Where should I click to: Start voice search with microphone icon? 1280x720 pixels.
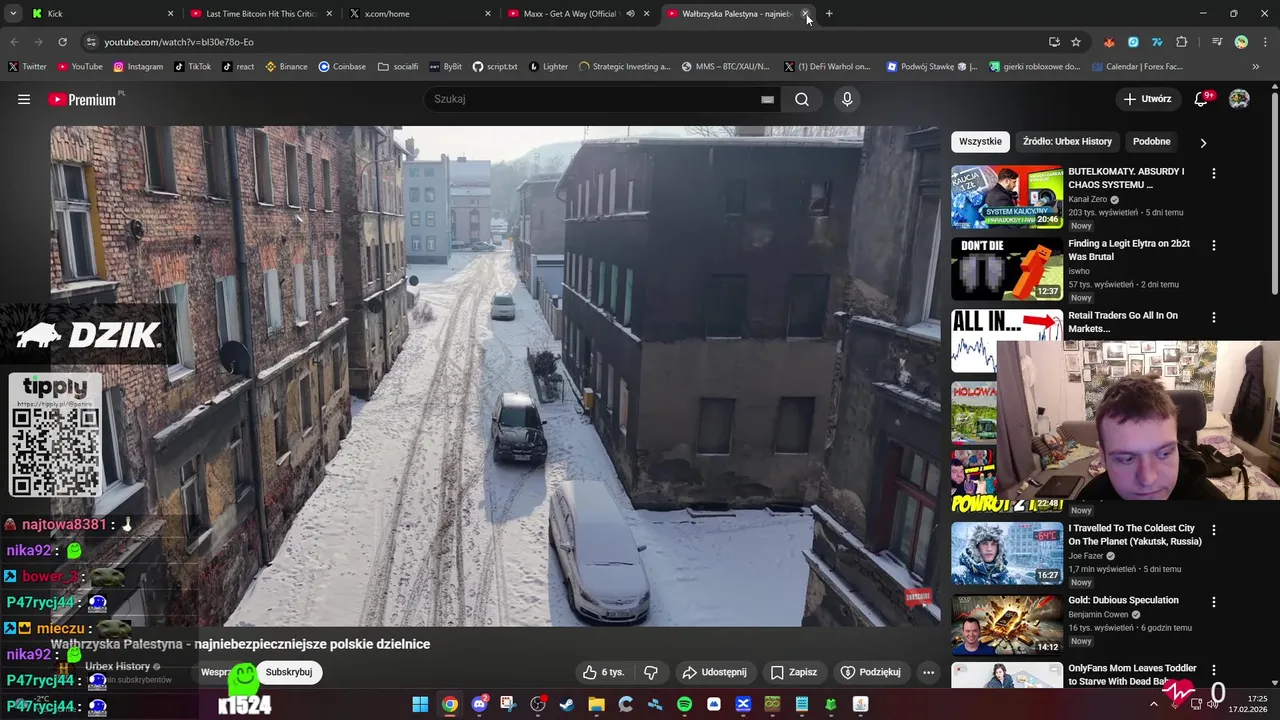(847, 99)
